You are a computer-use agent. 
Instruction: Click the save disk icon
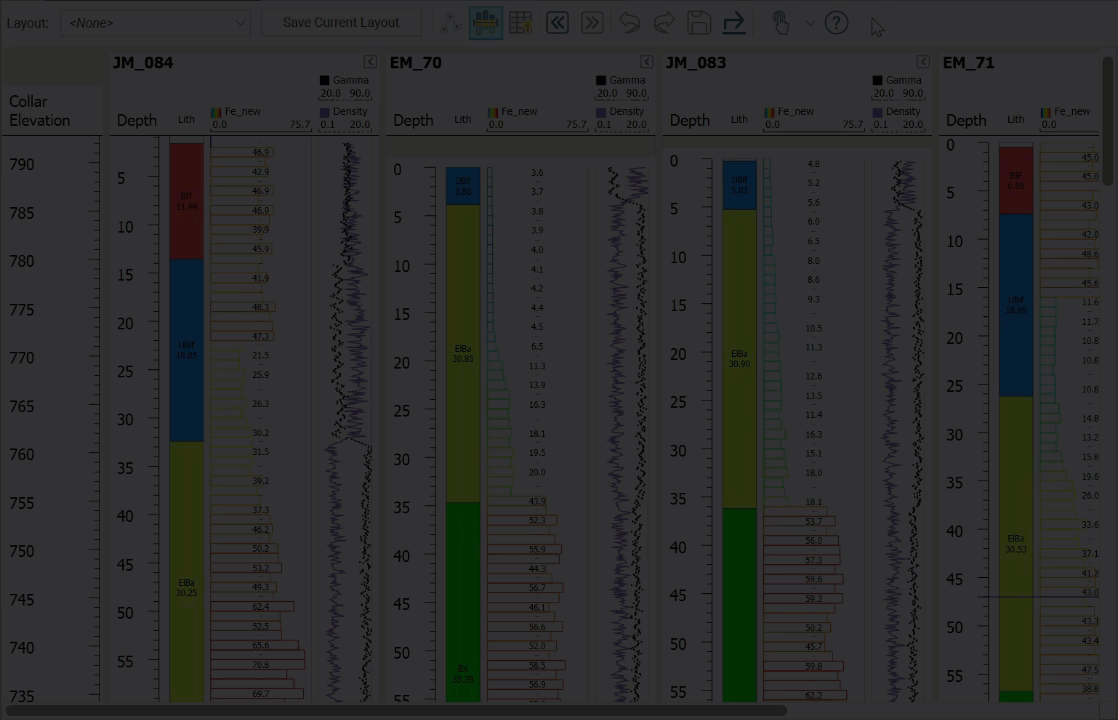[699, 23]
